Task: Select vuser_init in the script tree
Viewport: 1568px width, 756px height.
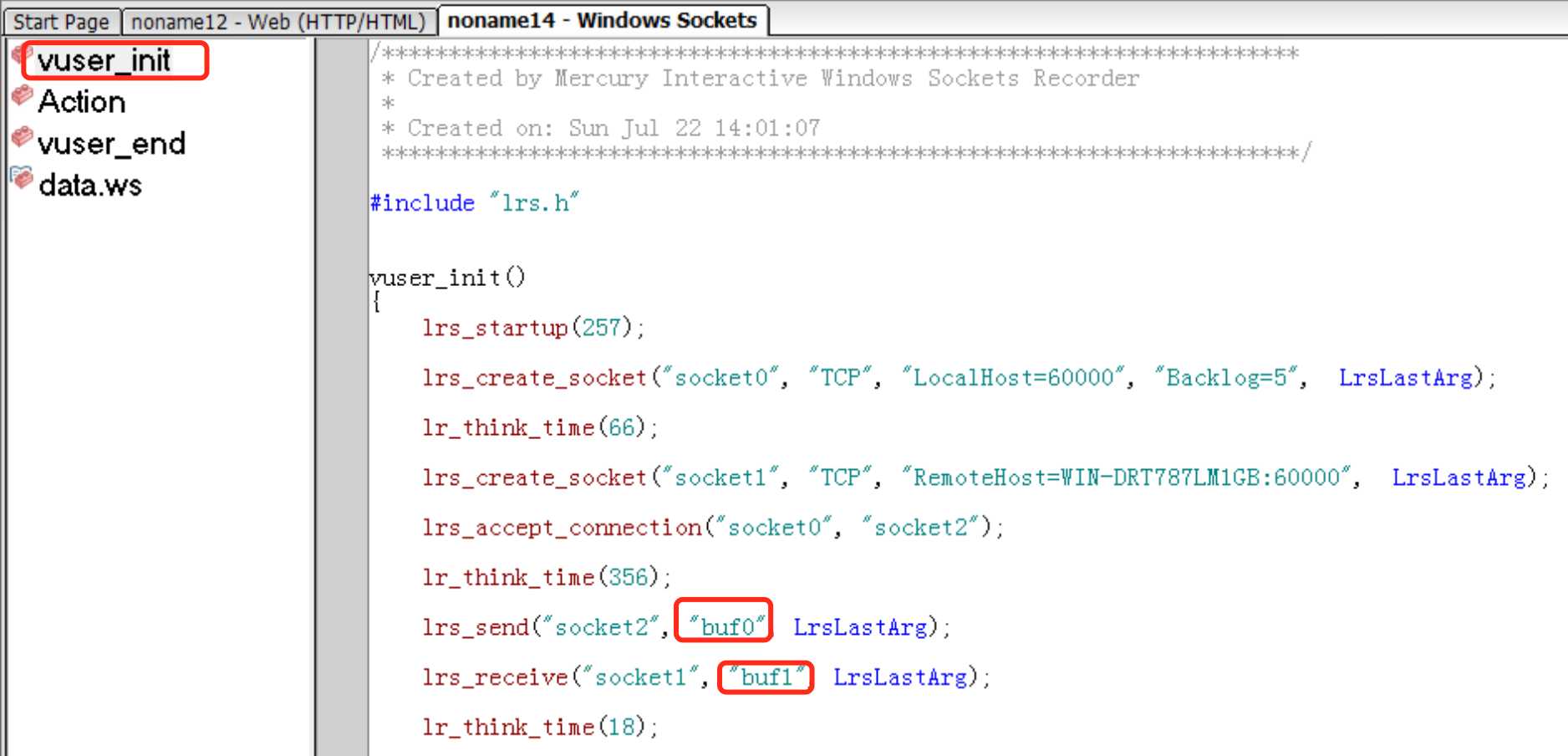Action: (104, 60)
